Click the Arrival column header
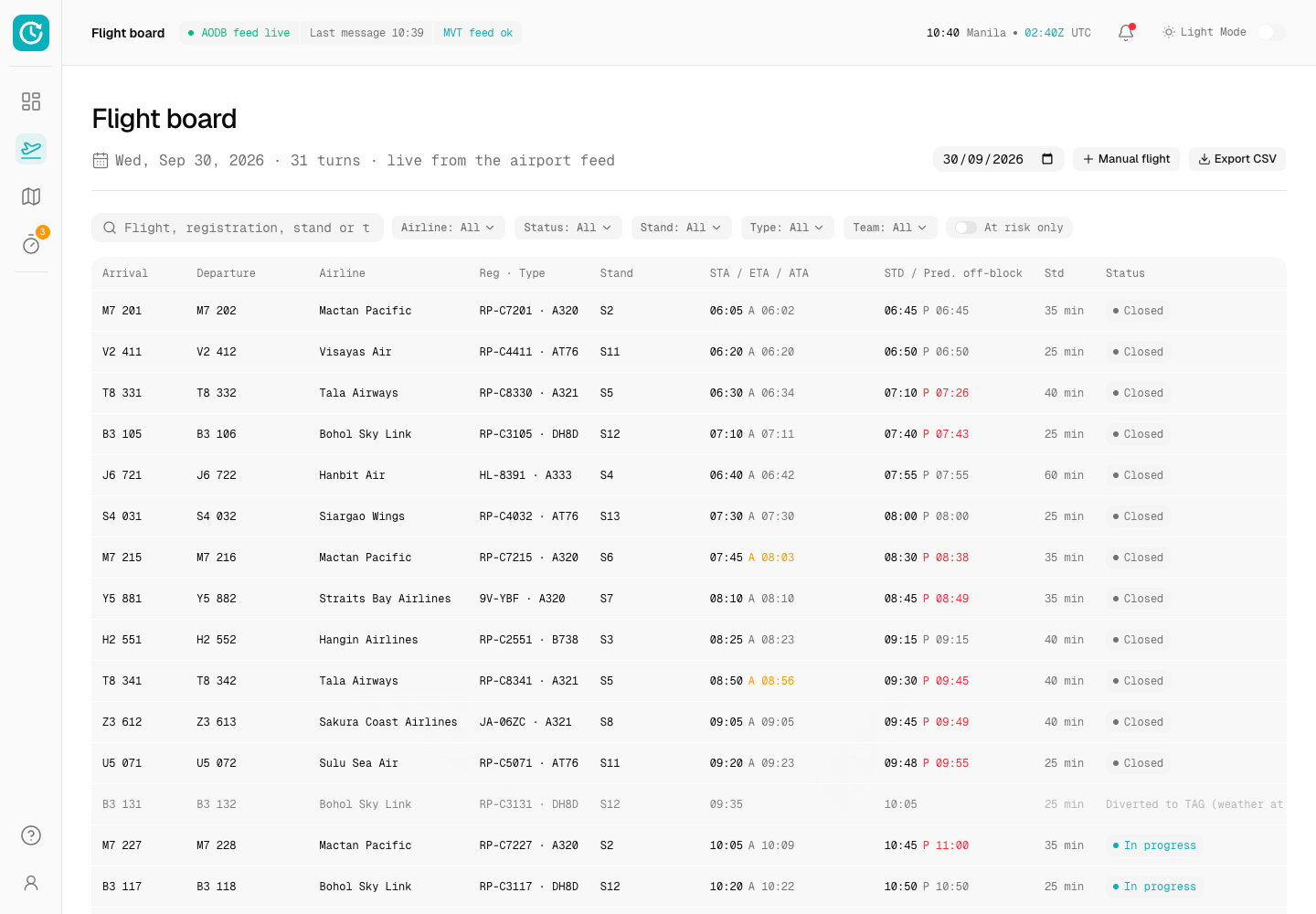1316x914 pixels. pyautogui.click(x=125, y=273)
